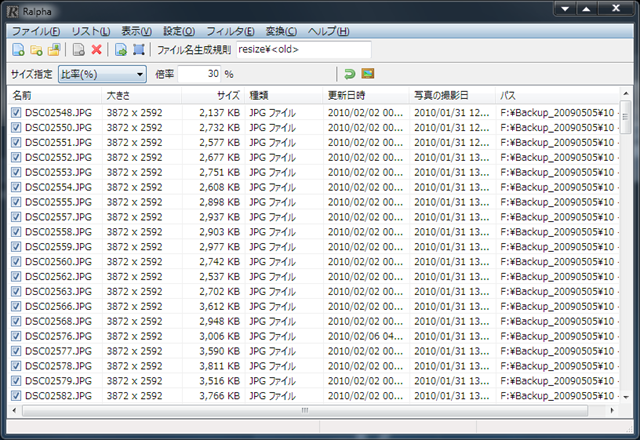The image size is (640, 440).
Task: Click the remove file from list icon
Action: click(78, 50)
